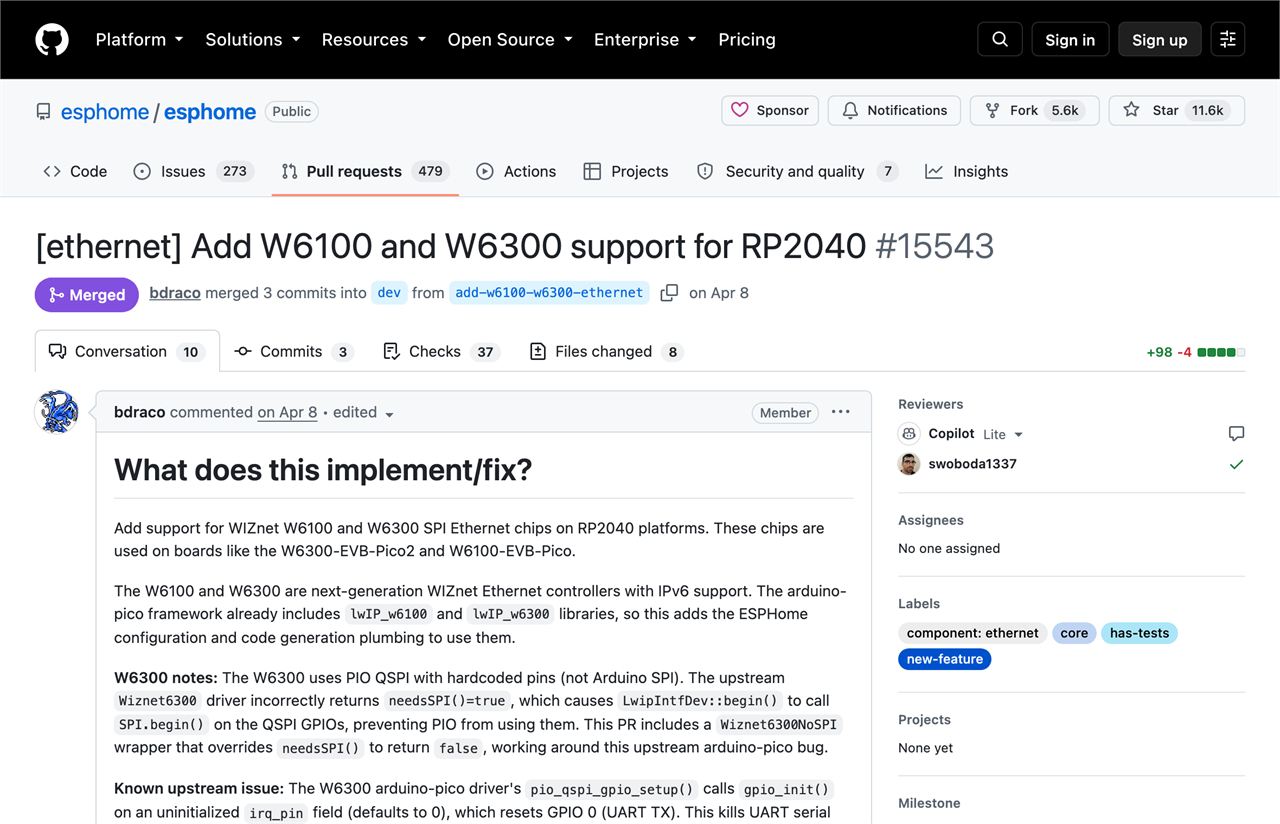Select the Checks tab
The image size is (1280, 824).
click(441, 352)
